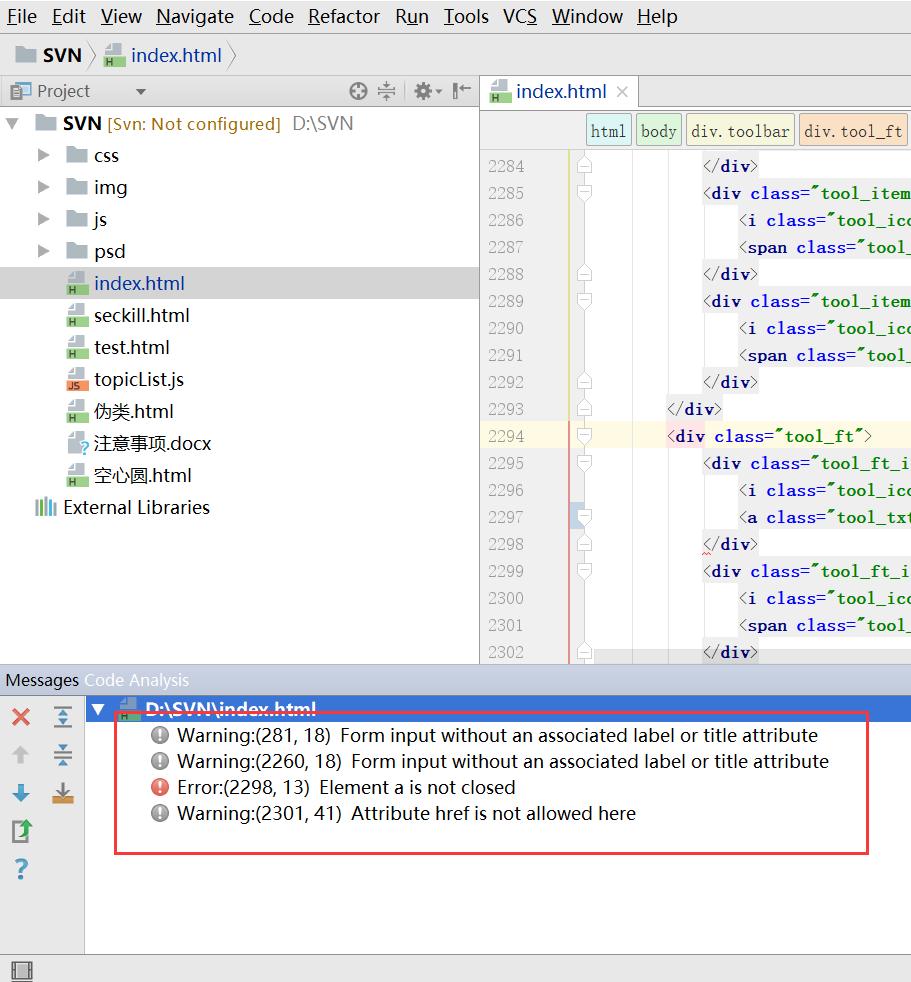Click the SVN folder breadcrumb

[x=49, y=55]
